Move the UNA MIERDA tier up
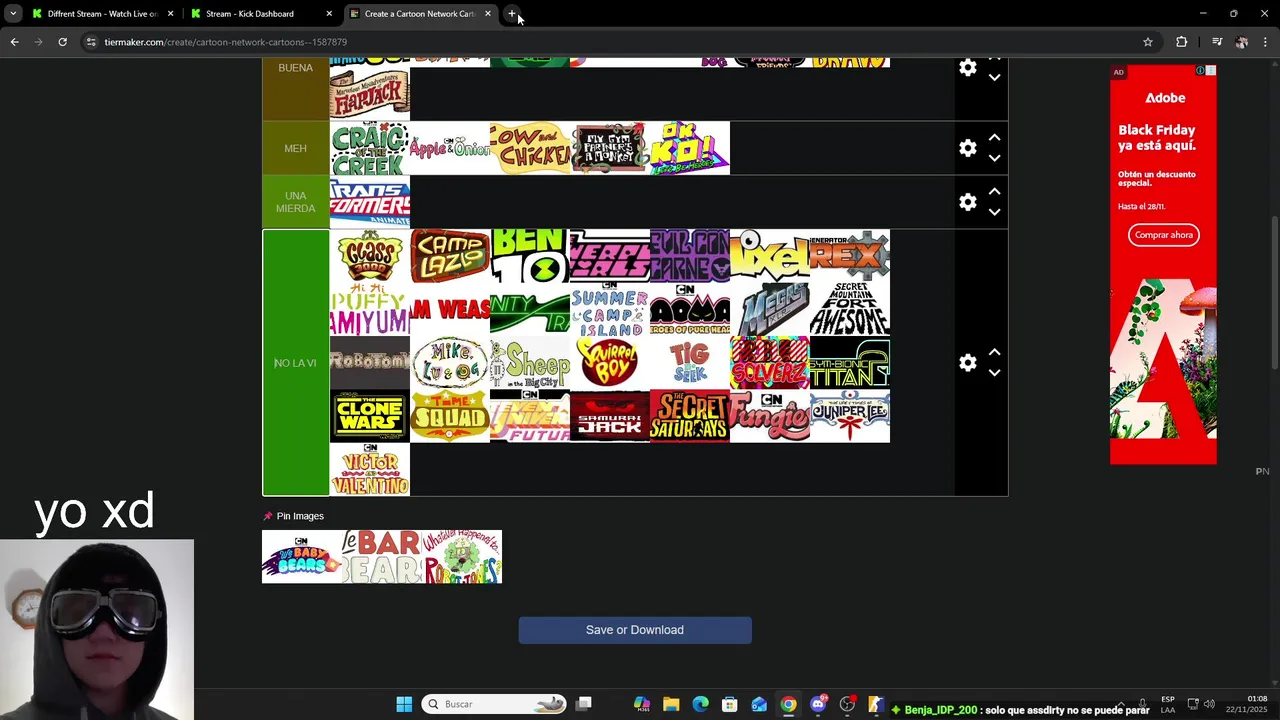The image size is (1280, 720). point(994,192)
